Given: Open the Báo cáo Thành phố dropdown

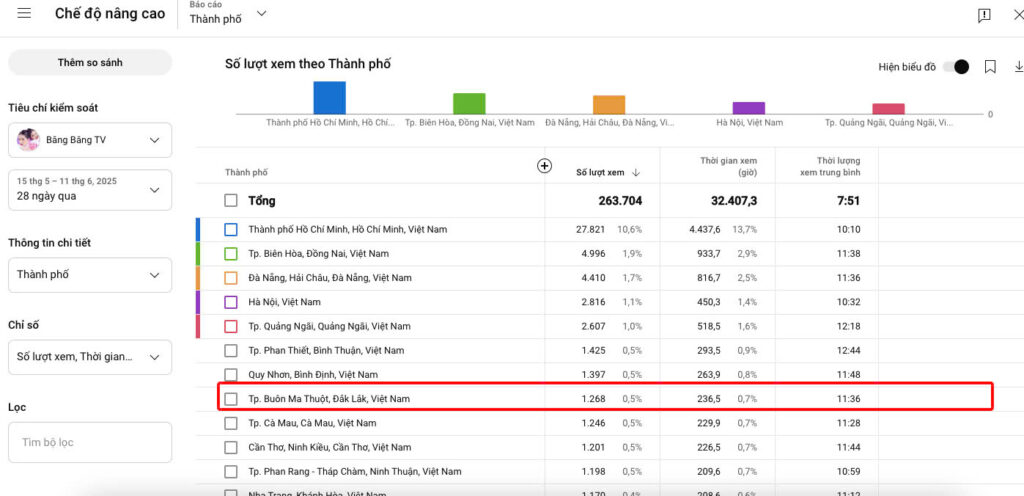Looking at the screenshot, I should pyautogui.click(x=228, y=14).
